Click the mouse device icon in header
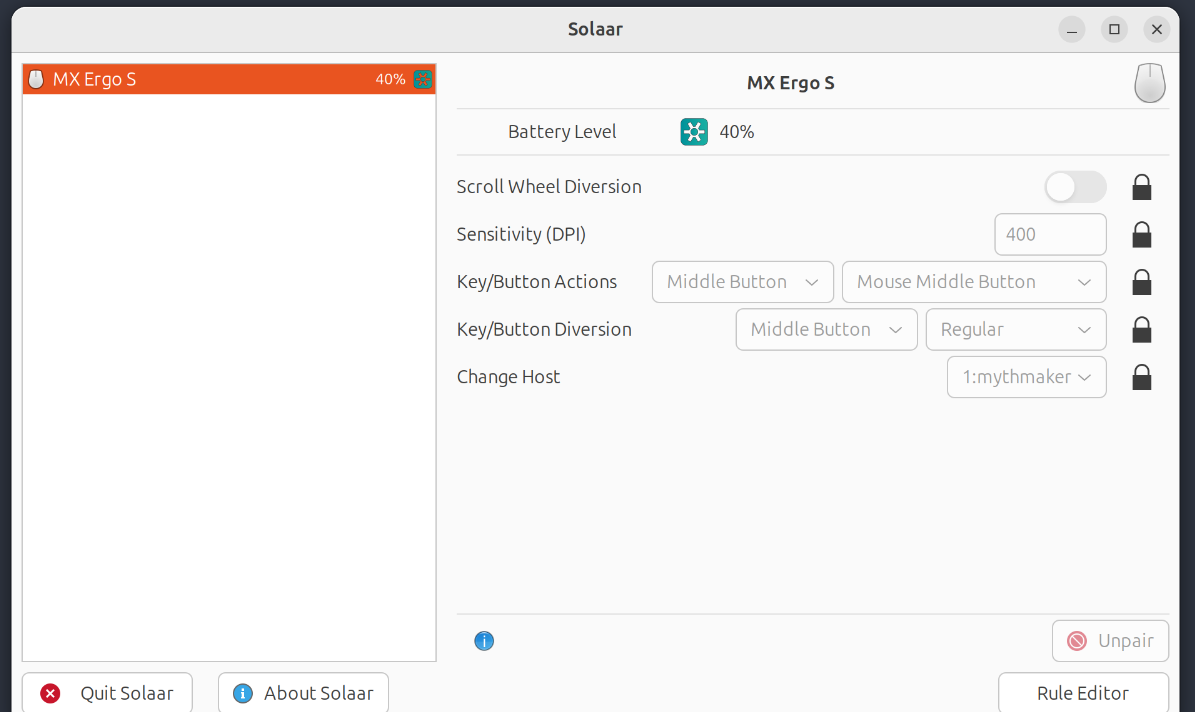This screenshot has height=712, width=1195. 1149,83
